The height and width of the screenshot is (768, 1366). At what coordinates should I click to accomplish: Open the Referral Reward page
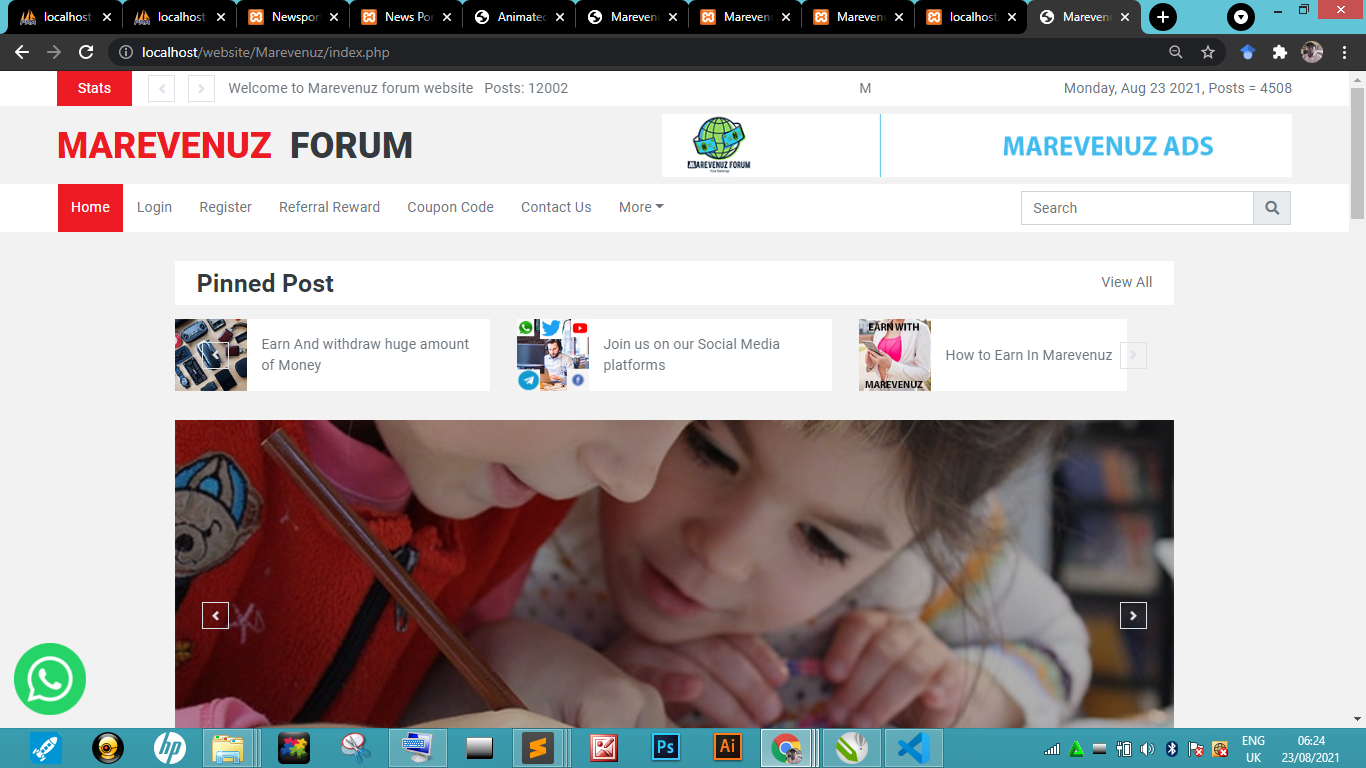click(x=329, y=207)
